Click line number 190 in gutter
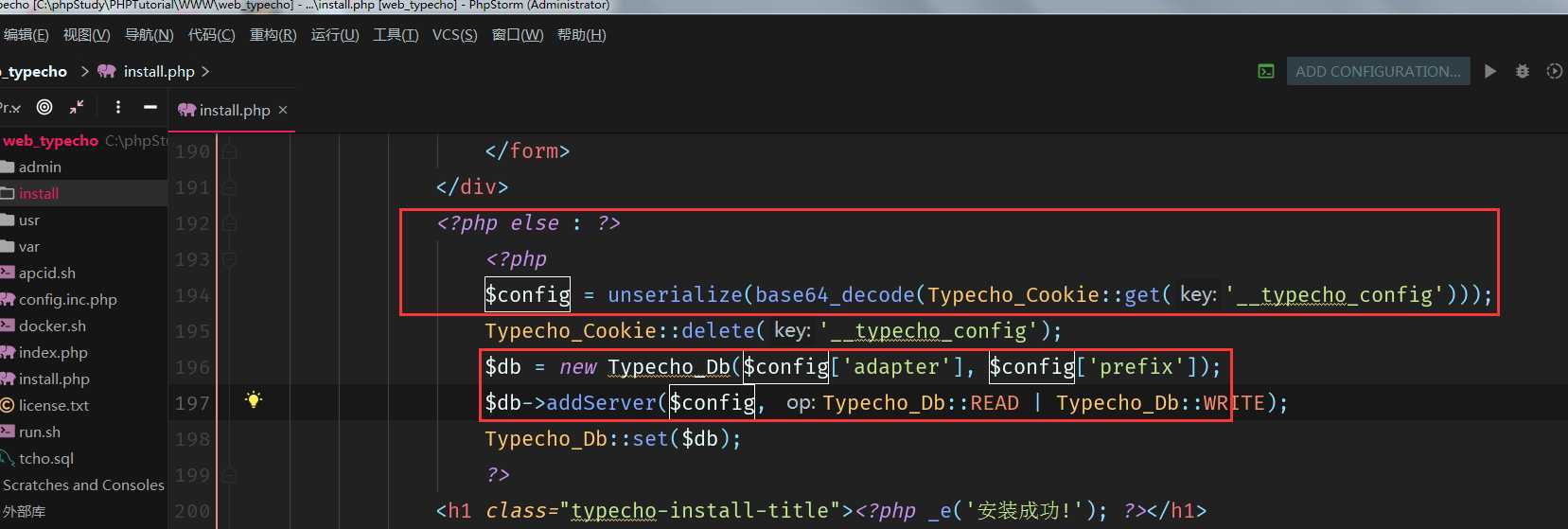Viewport: 1568px width, 529px height. pyautogui.click(x=192, y=151)
